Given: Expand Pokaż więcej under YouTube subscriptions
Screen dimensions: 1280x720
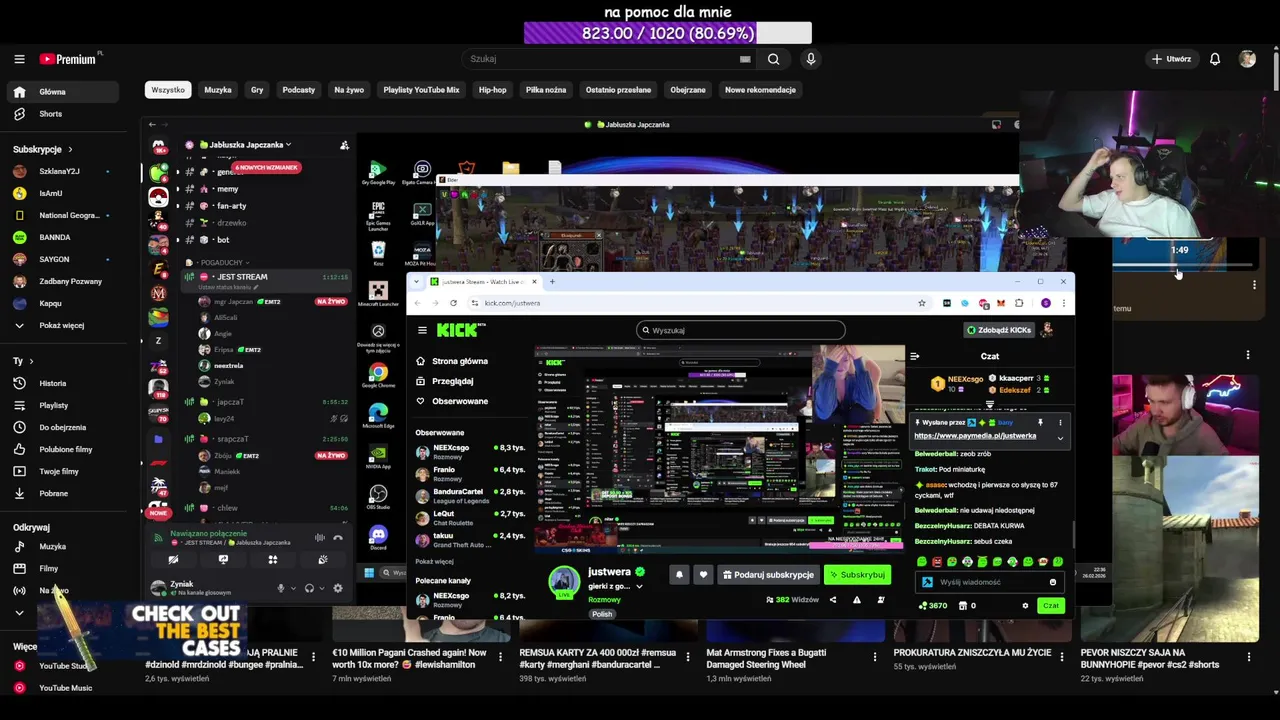Looking at the screenshot, I should (60, 325).
